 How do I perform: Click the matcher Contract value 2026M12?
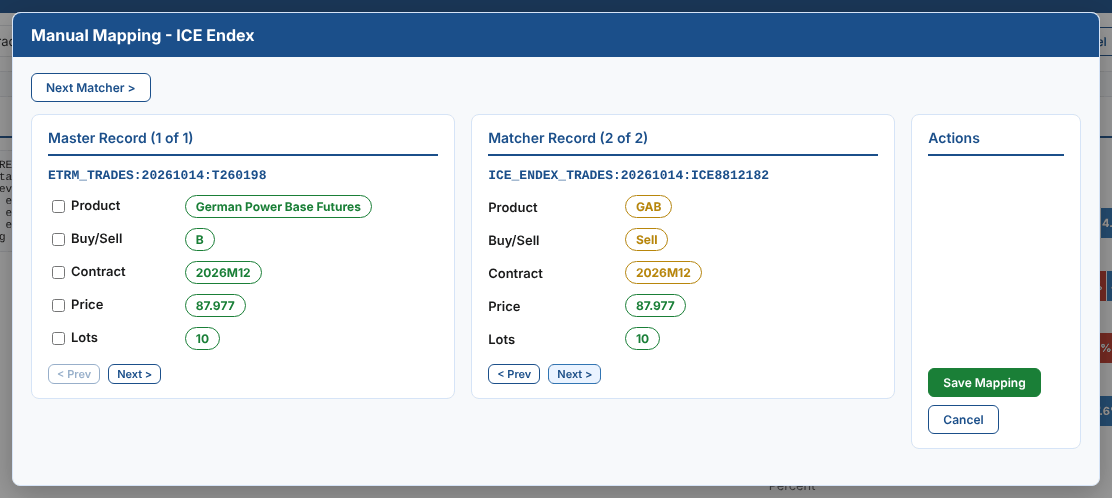663,273
